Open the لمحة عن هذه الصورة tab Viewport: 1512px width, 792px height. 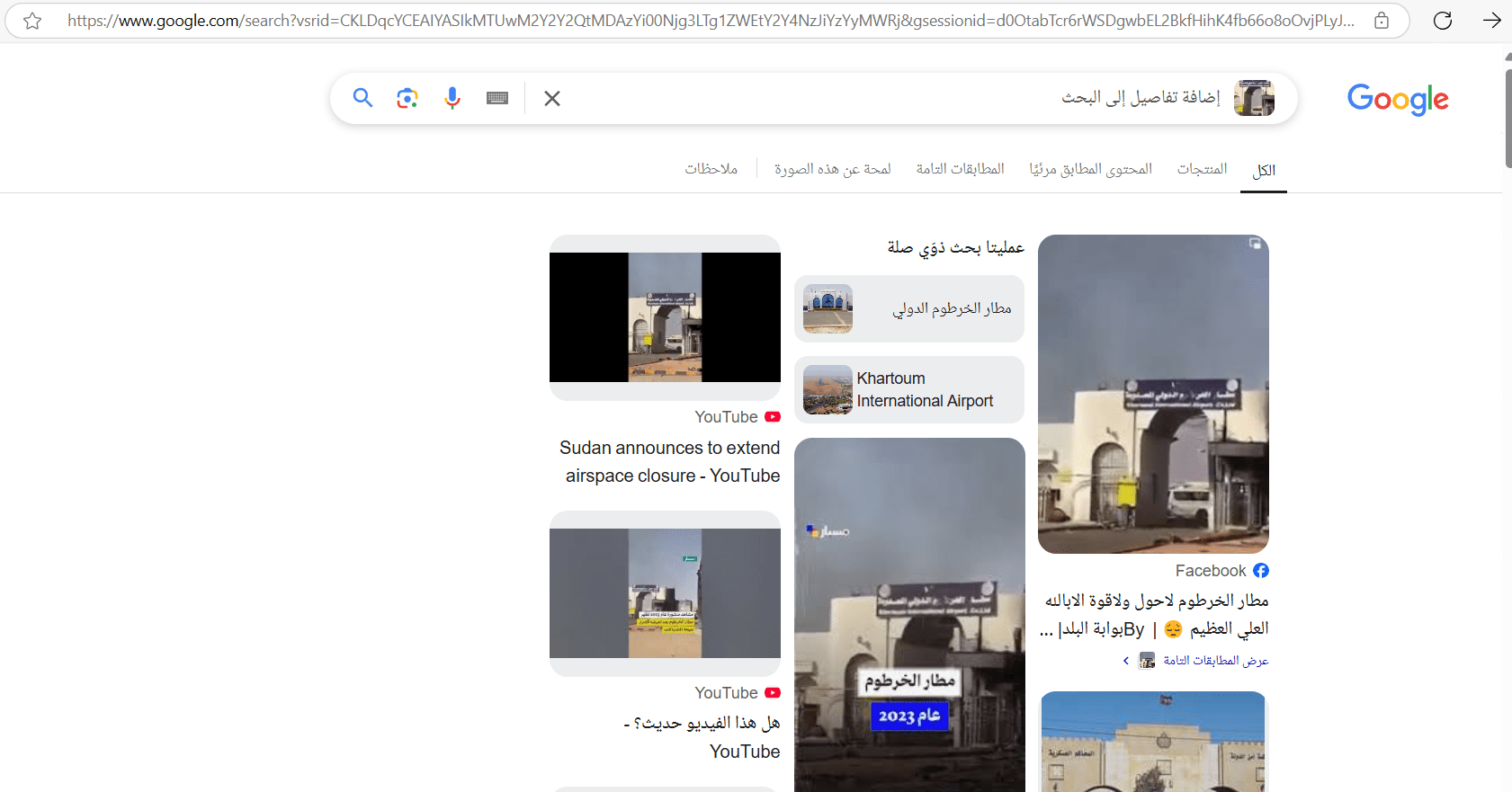[833, 169]
